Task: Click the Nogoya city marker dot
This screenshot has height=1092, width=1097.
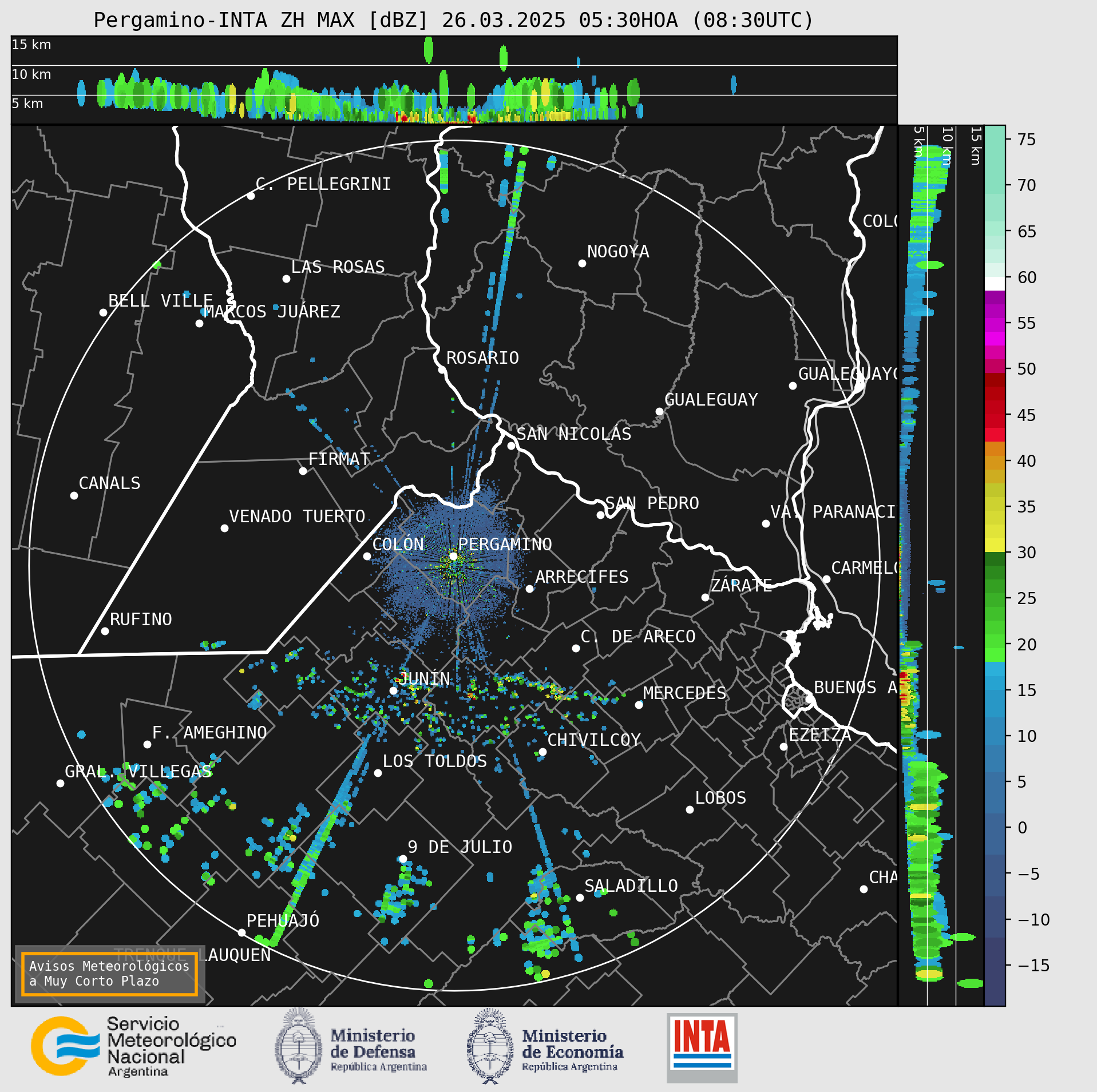Action: 582,263
